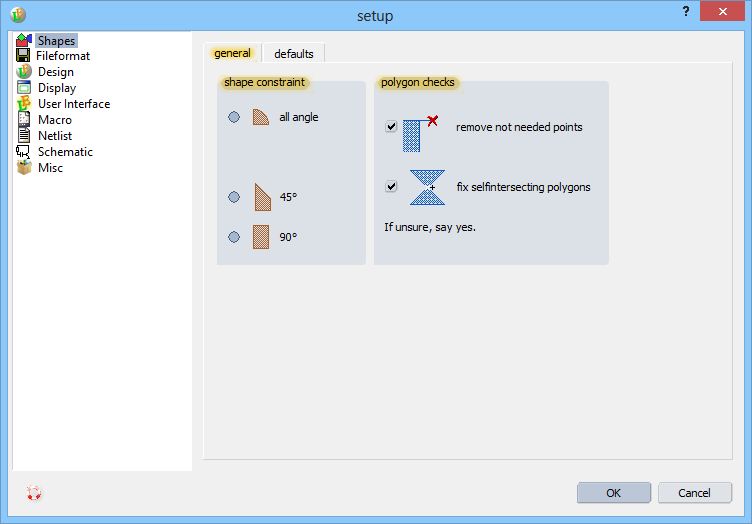Click the '90°' label text
752x524 pixels.
pyautogui.click(x=288, y=237)
